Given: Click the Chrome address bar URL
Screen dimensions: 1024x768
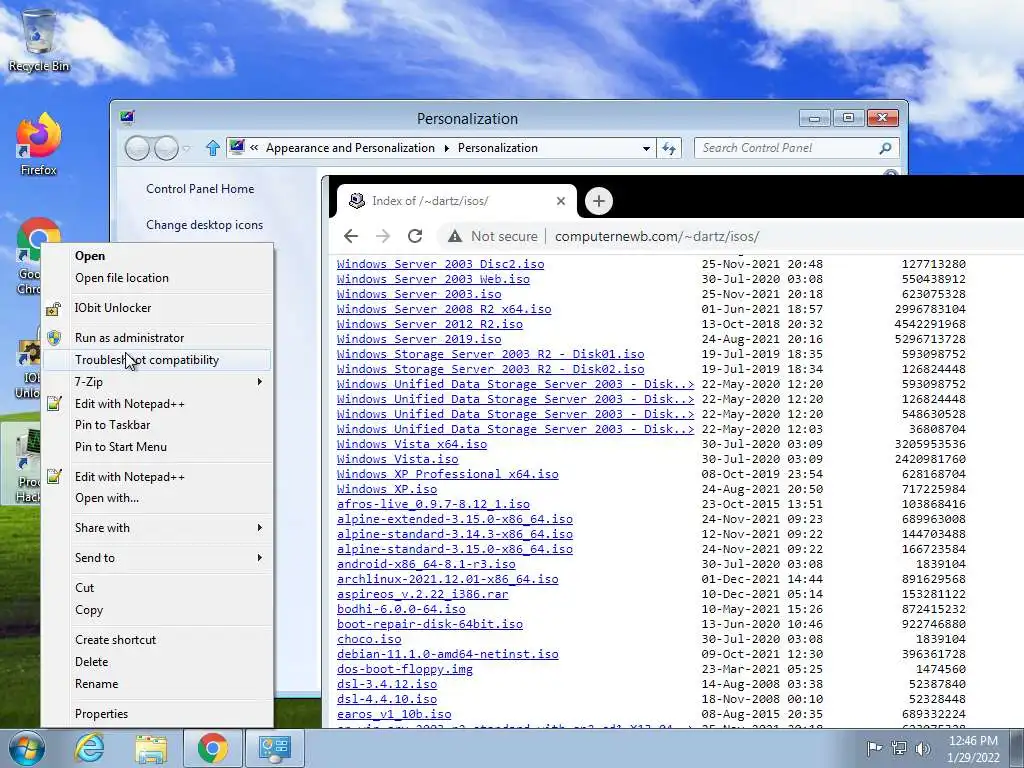Looking at the screenshot, I should click(x=657, y=236).
